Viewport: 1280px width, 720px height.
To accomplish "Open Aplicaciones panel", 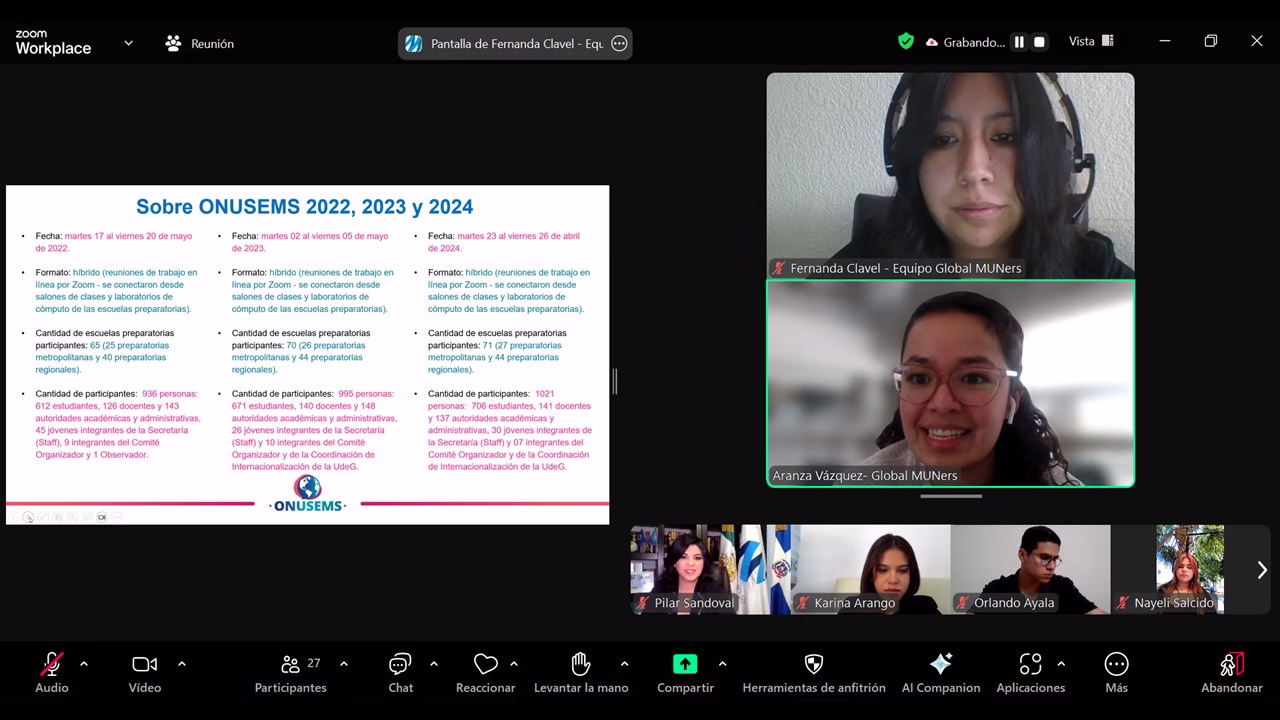I will pyautogui.click(x=1030, y=673).
